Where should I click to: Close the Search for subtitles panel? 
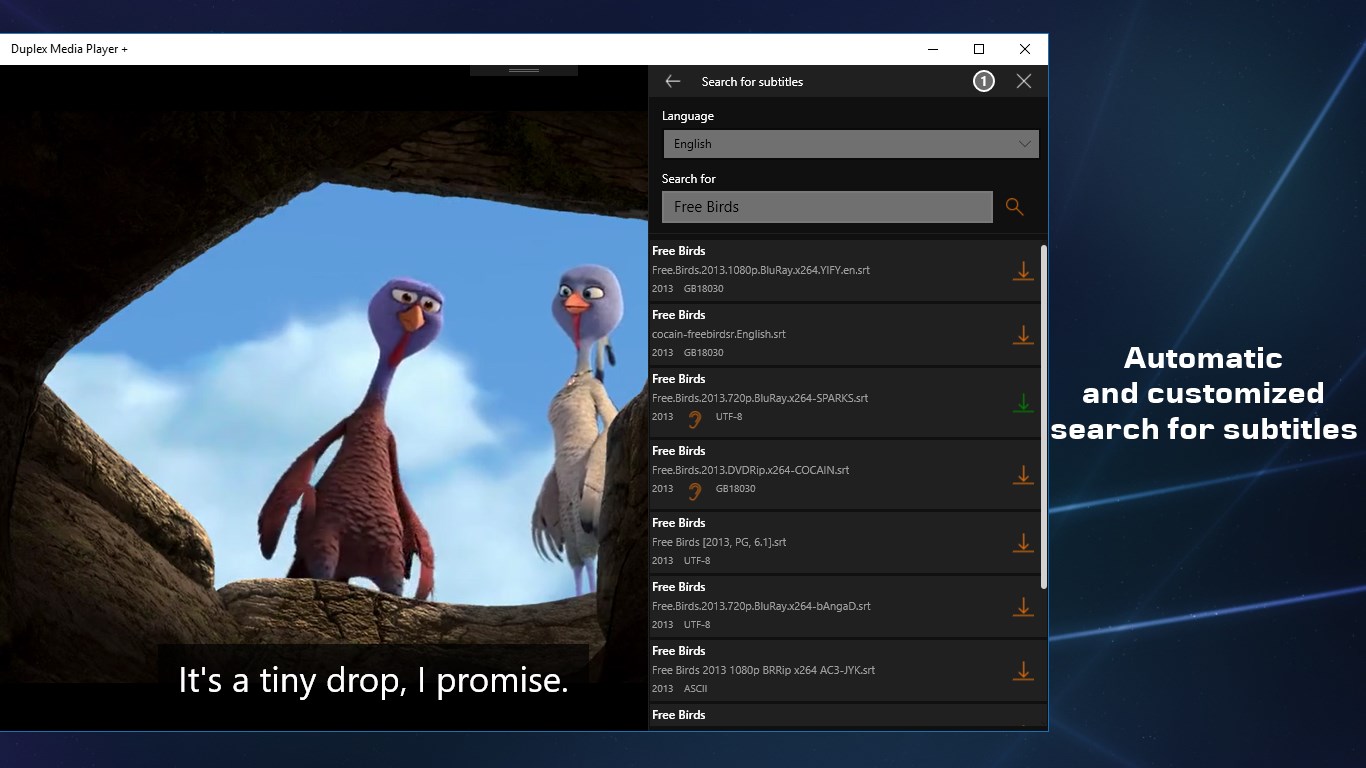pyautogui.click(x=1024, y=81)
